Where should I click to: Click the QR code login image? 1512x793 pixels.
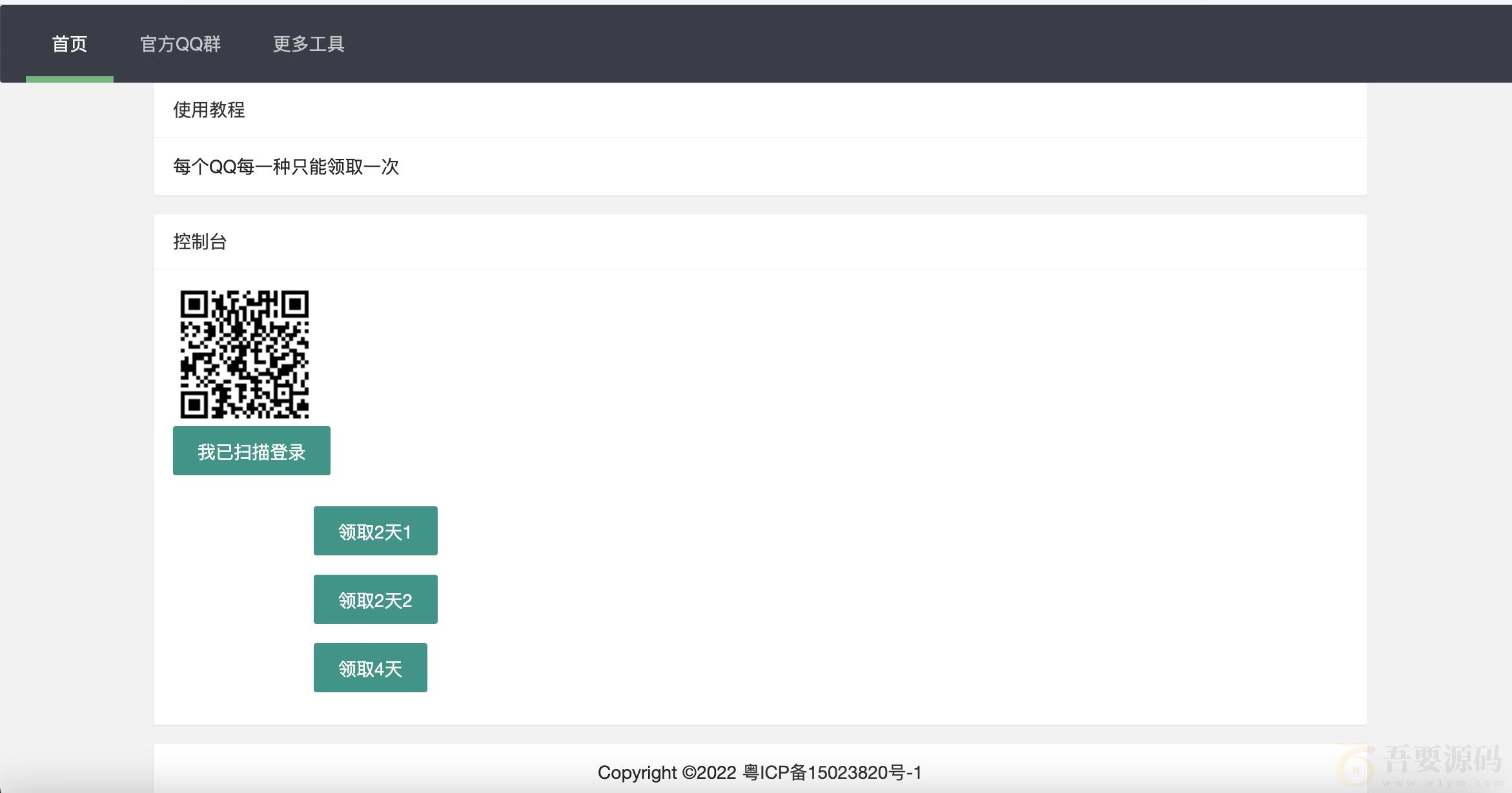point(245,355)
